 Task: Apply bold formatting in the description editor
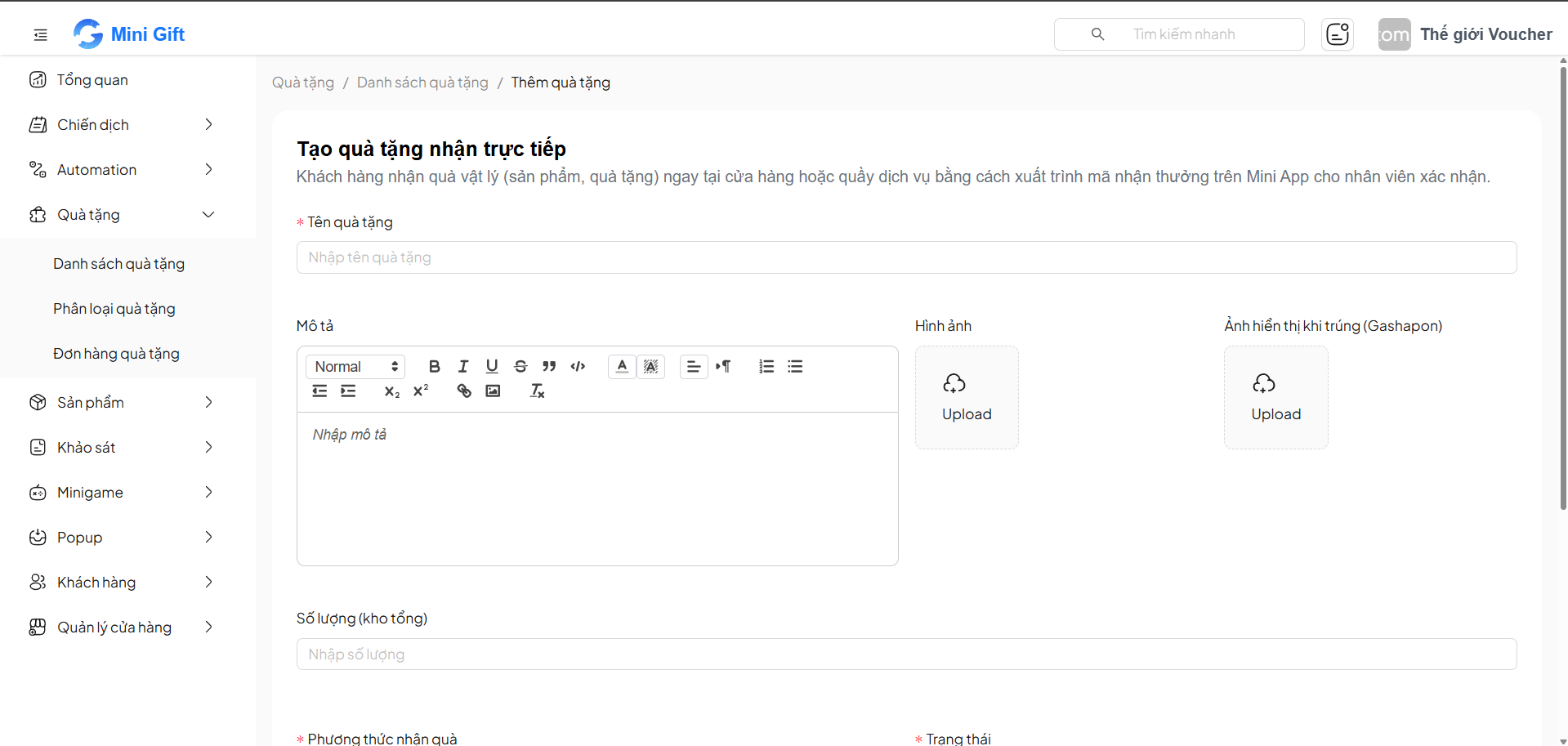click(435, 367)
